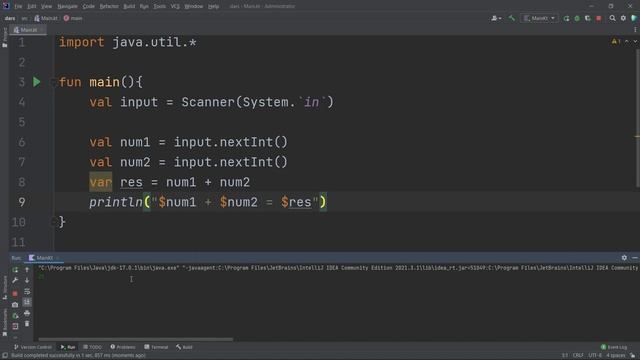Viewport: 640px width, 360px height.
Task: Click the CRLF line separator status entry
Action: [578, 356]
